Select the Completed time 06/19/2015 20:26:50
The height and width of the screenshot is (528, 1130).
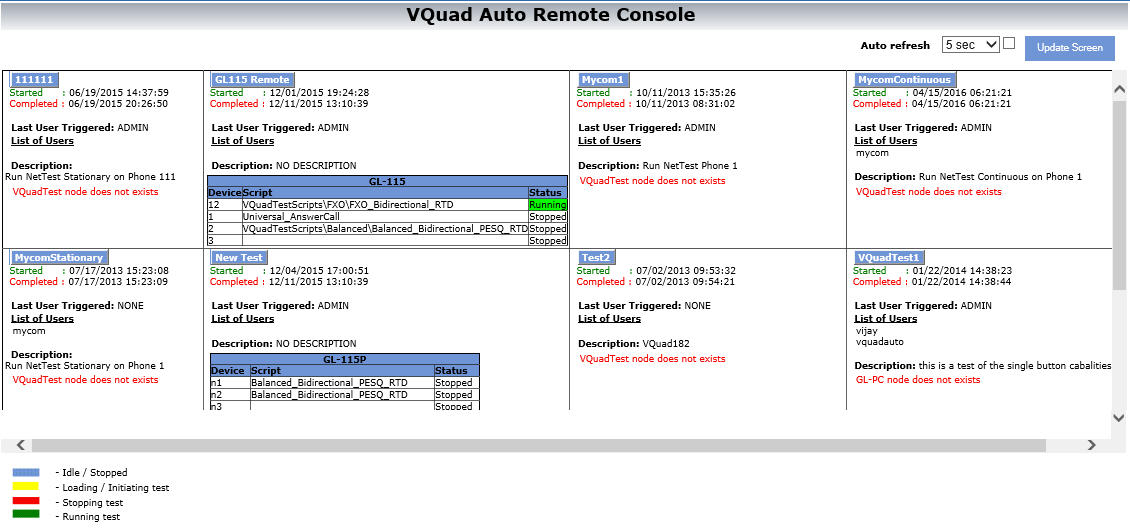tap(118, 103)
